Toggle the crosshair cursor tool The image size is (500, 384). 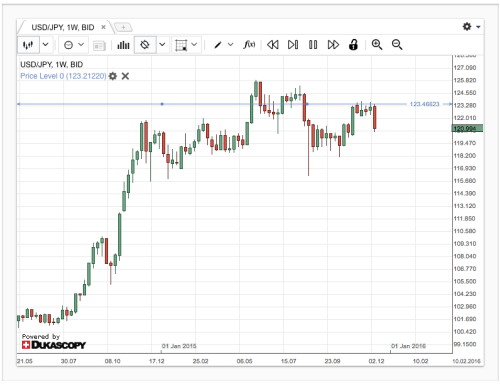tap(145, 45)
